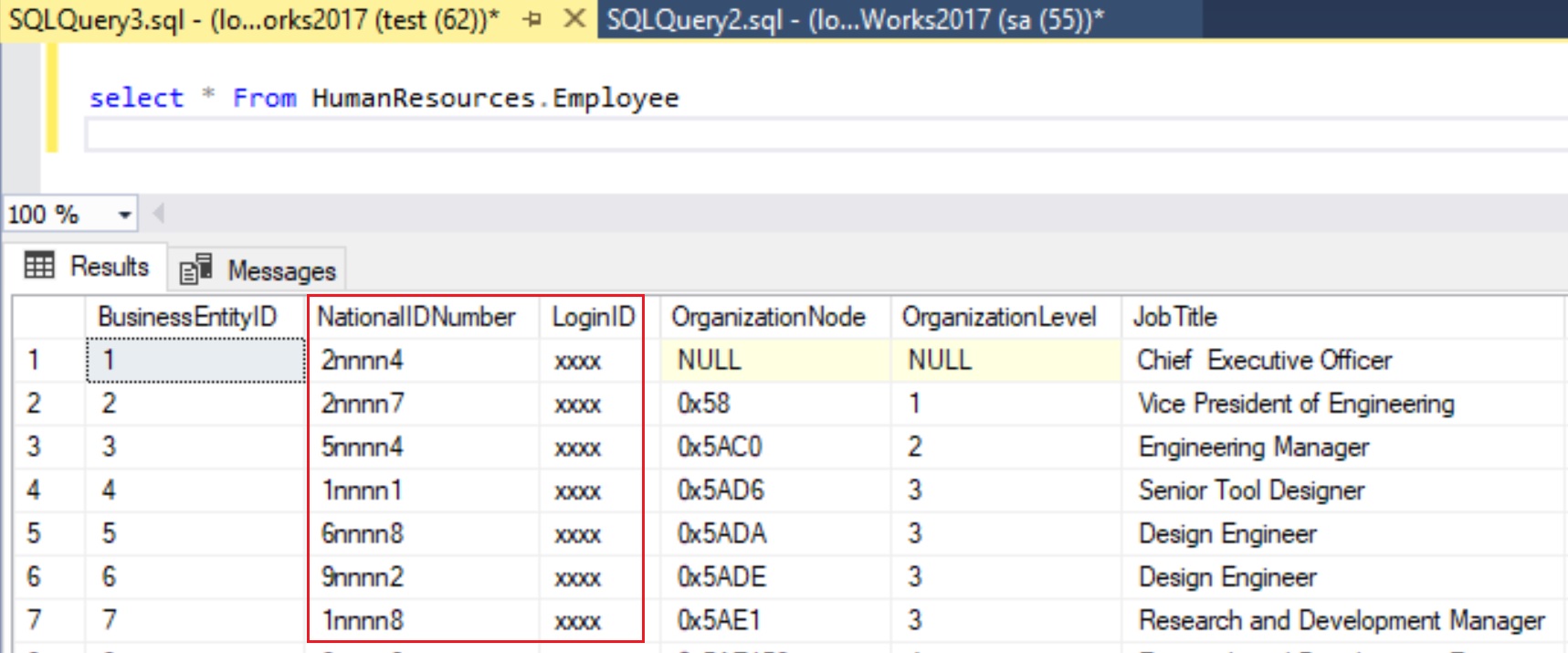Select row 3 via its row header
1568x653 pixels.
[x=34, y=447]
